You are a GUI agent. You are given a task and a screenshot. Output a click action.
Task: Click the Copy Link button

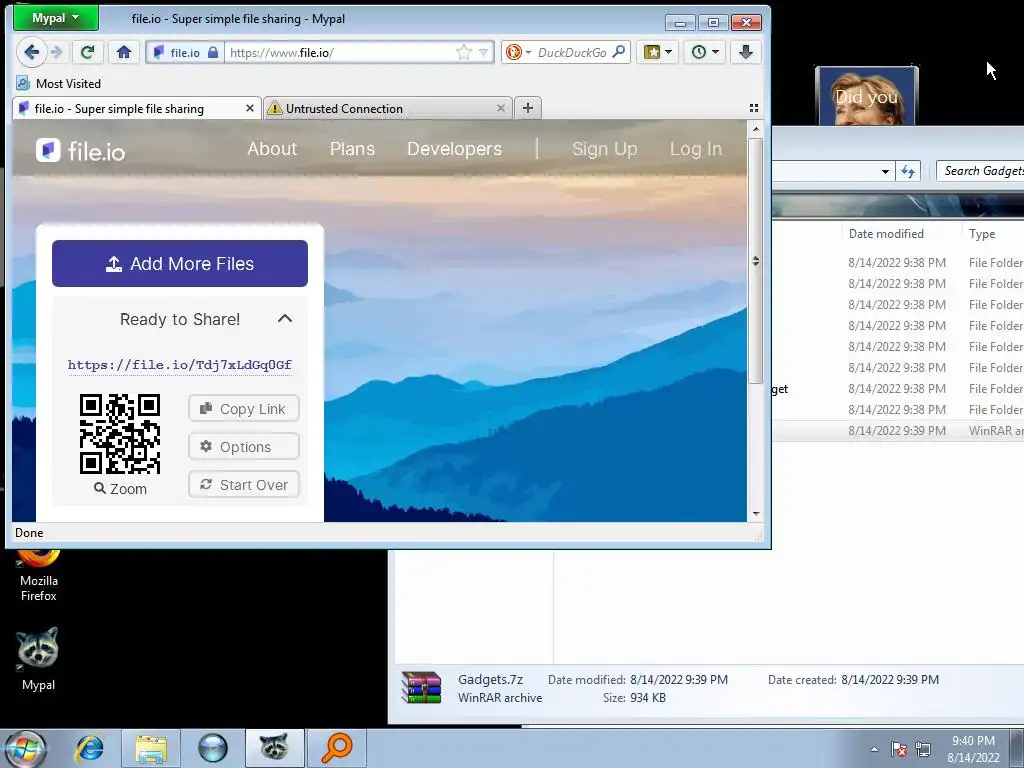click(244, 409)
